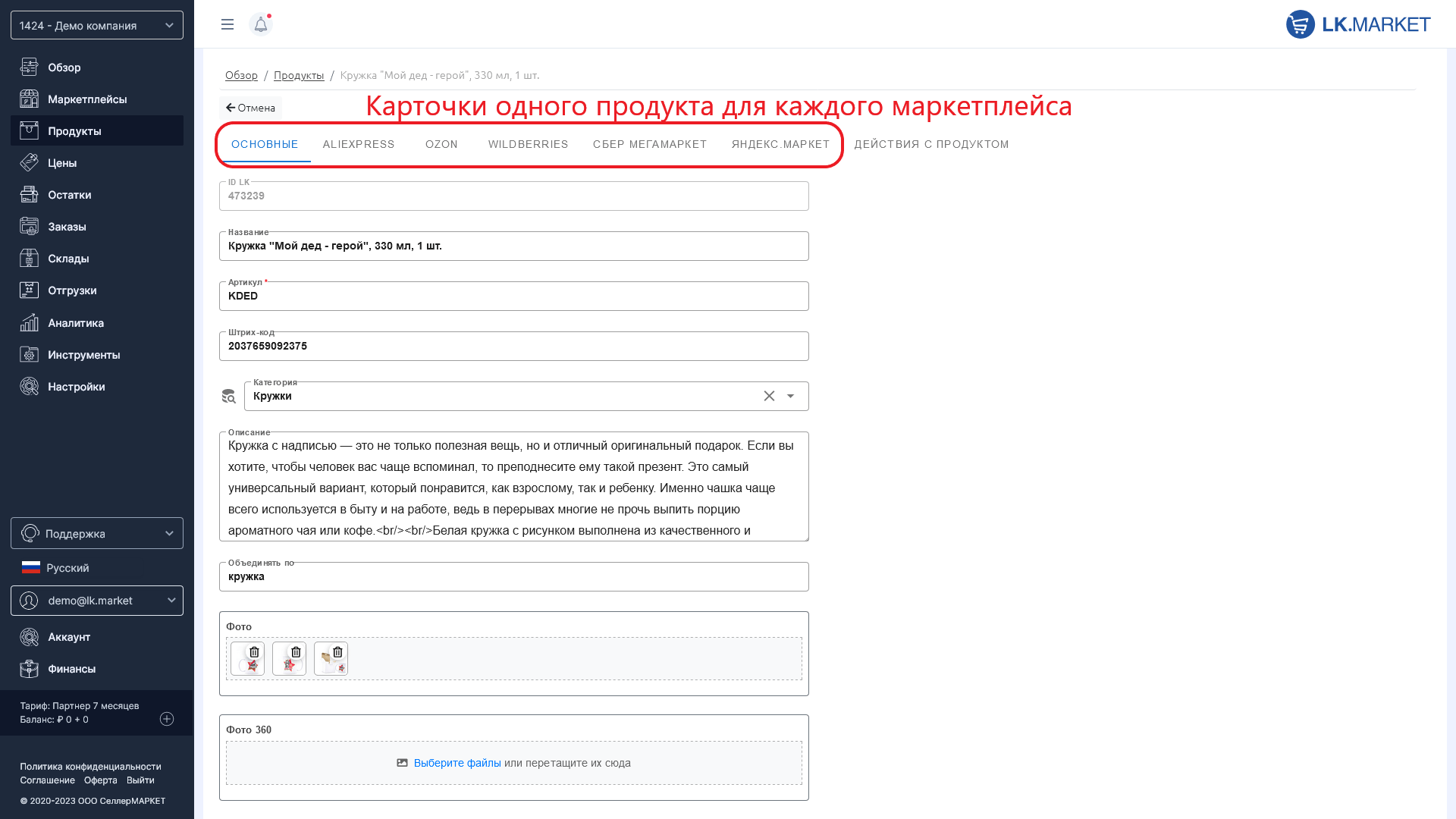1456x819 pixels.
Task: Click the Склады sidebar icon
Action: [30, 258]
